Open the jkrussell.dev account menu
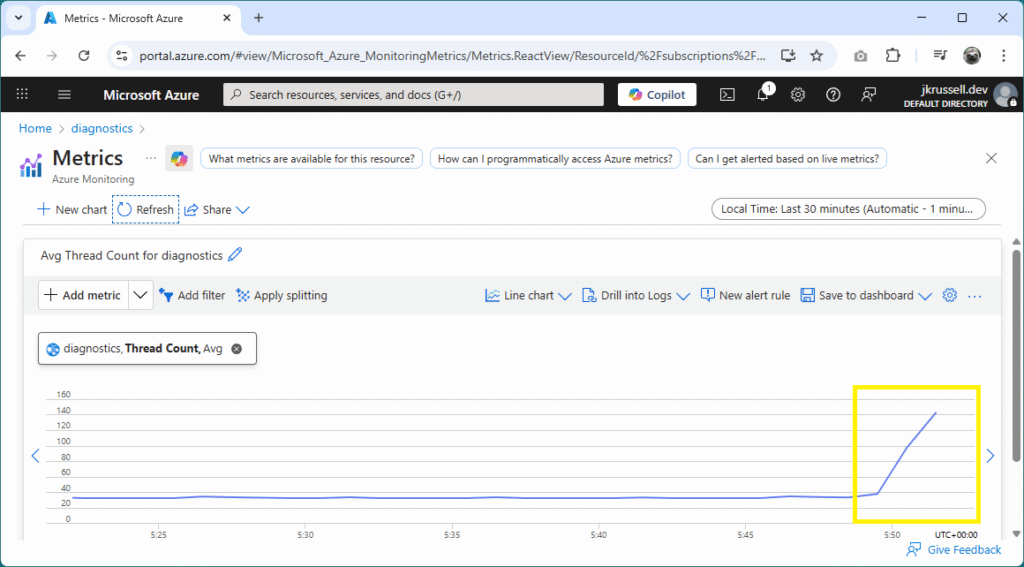The image size is (1024, 567). [960, 95]
